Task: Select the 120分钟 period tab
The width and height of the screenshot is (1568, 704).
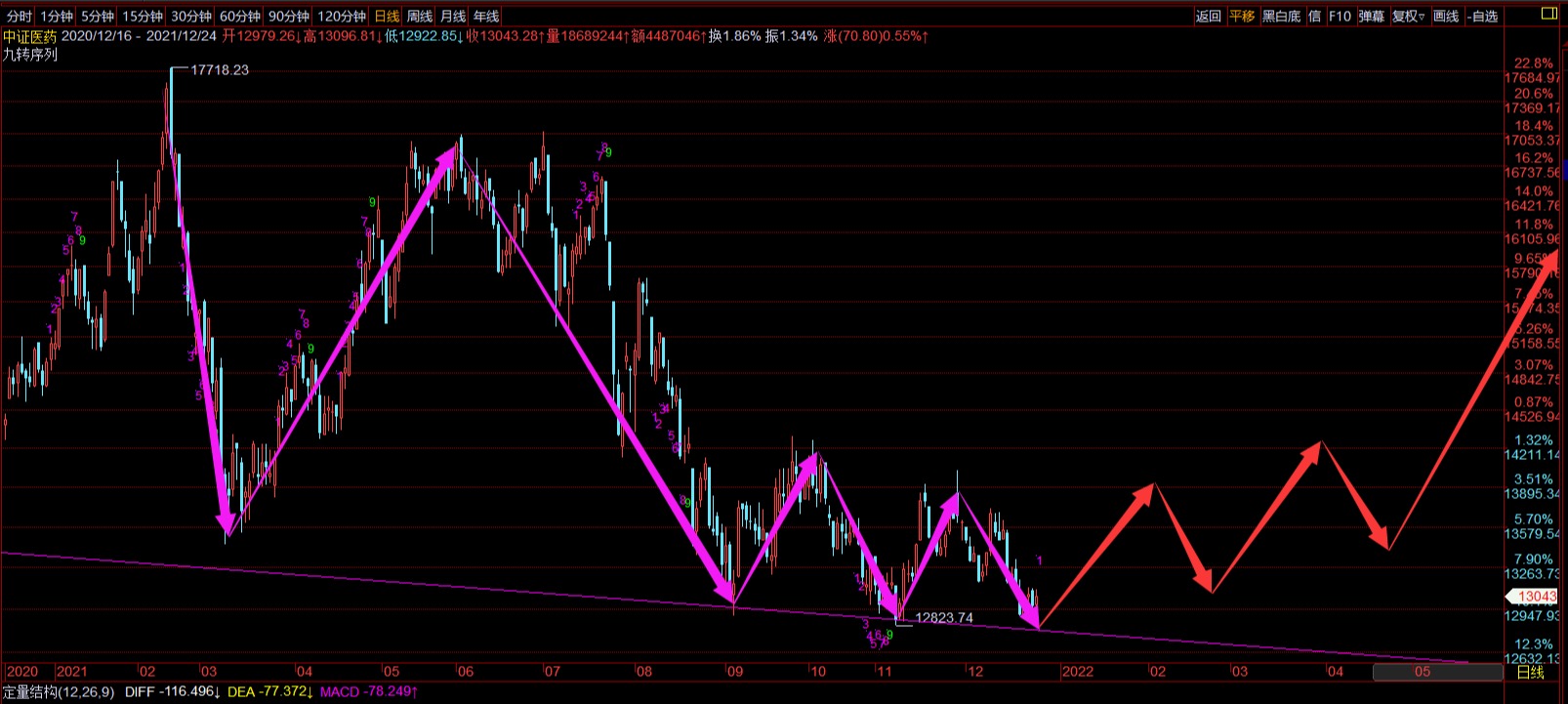Action: [342, 17]
